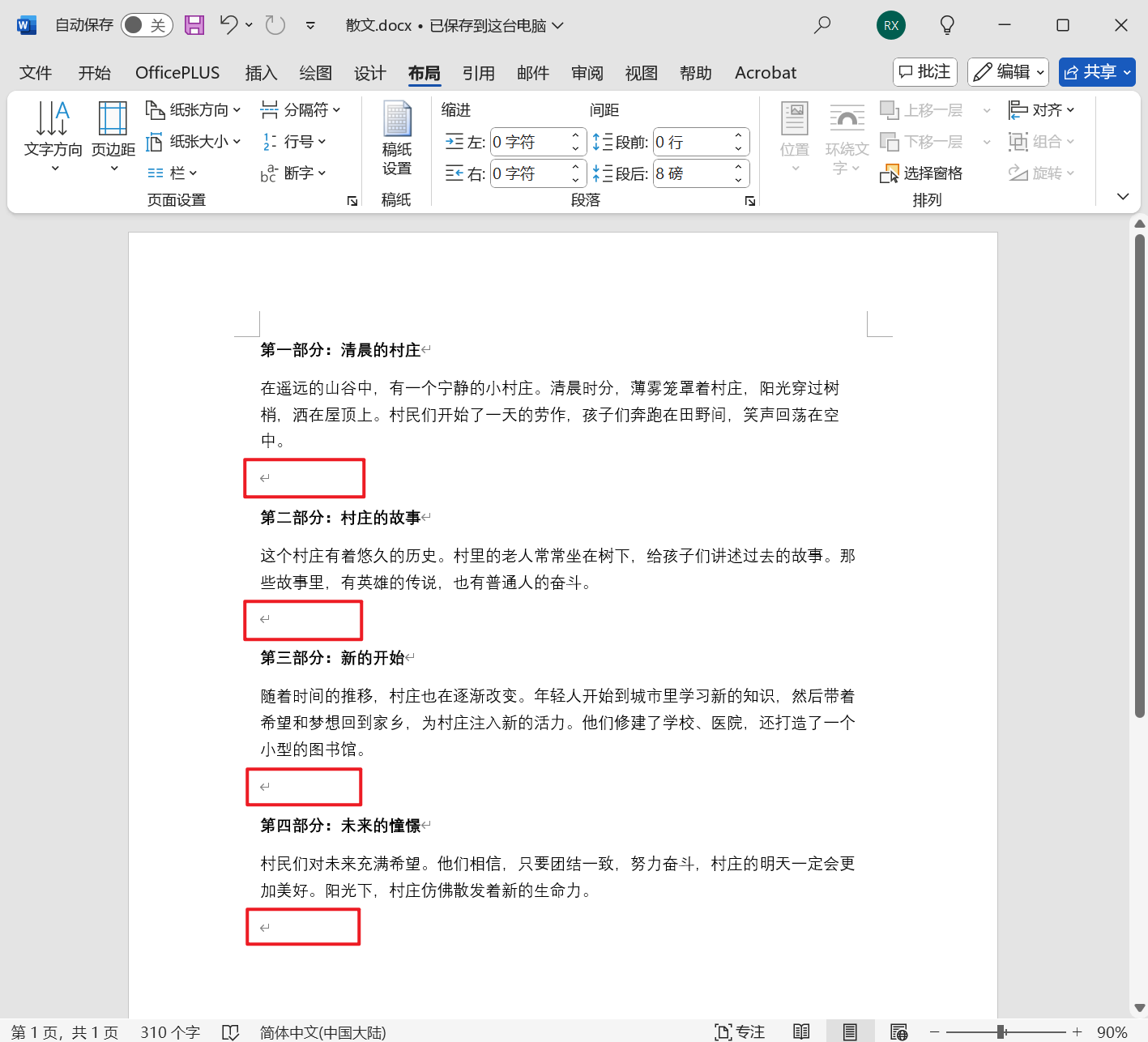Switch to Web Layout view in status bar

tap(898, 1031)
